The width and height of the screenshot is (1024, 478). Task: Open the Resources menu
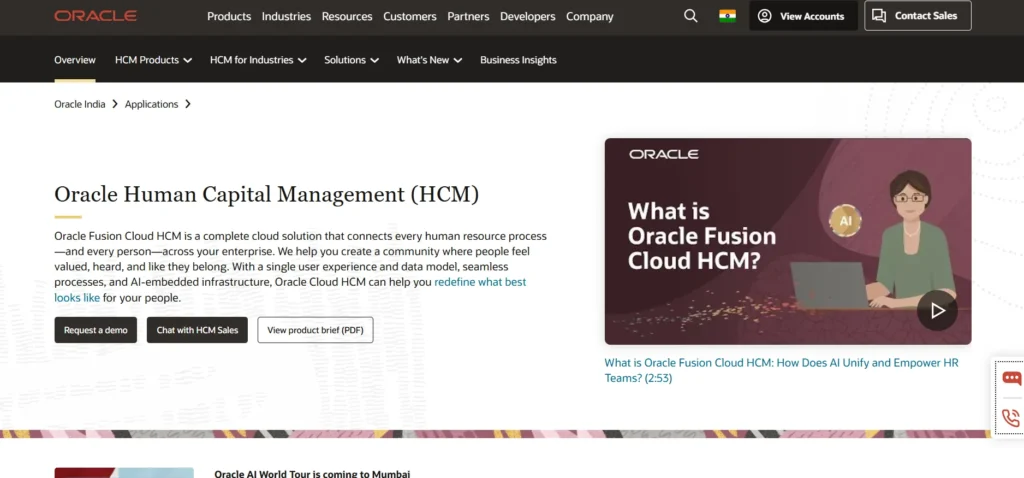(x=347, y=16)
